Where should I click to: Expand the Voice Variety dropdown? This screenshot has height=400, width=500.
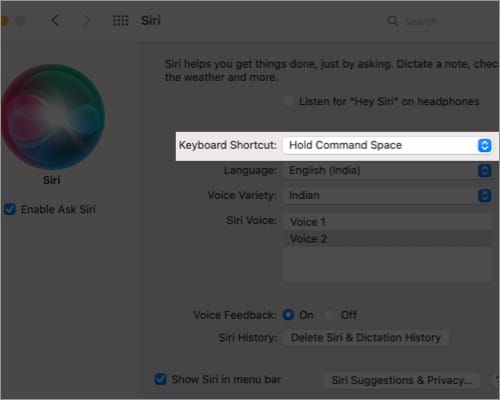click(387, 195)
